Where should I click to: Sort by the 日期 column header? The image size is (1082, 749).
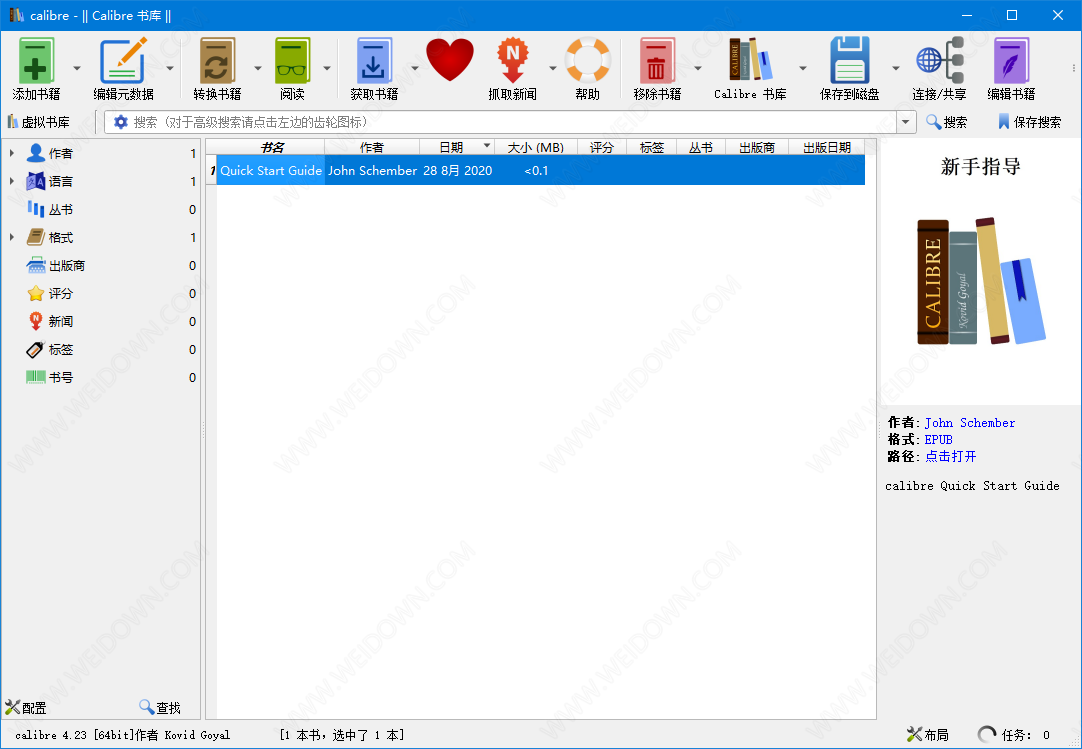click(x=457, y=147)
